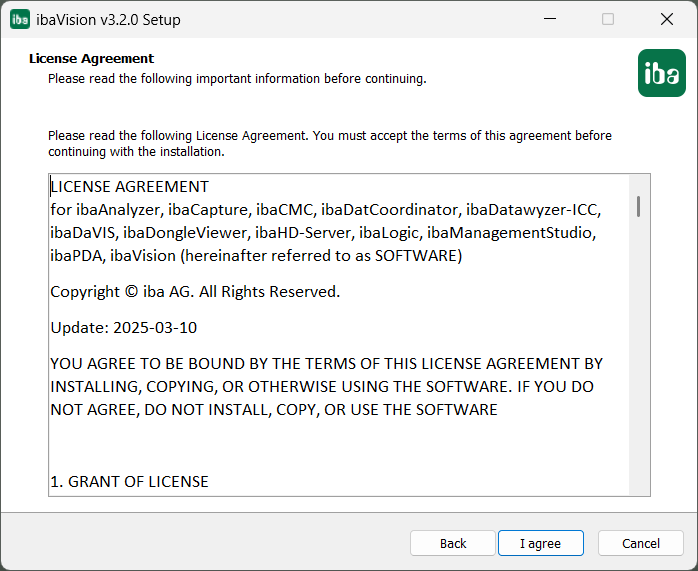
Task: Click the line starting 'YOU AGREE TO BE BOUND'
Action: point(326,364)
